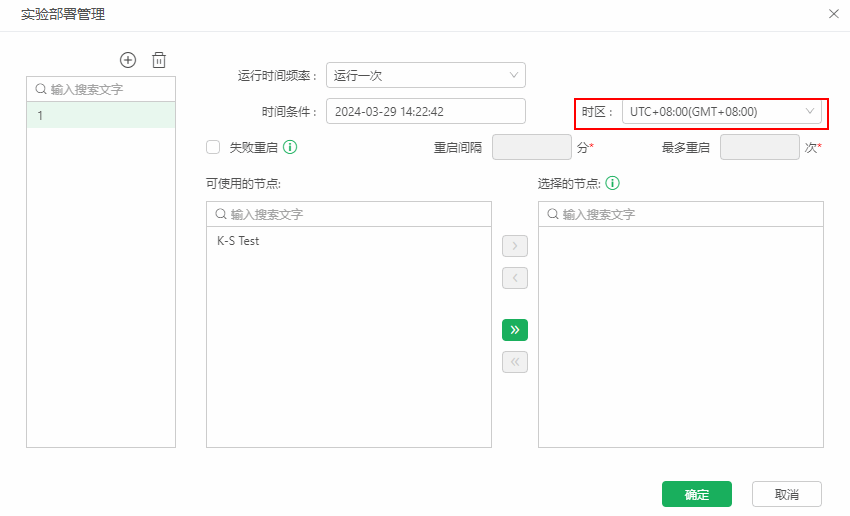Open the 运行时间频率 dropdown

[425, 75]
